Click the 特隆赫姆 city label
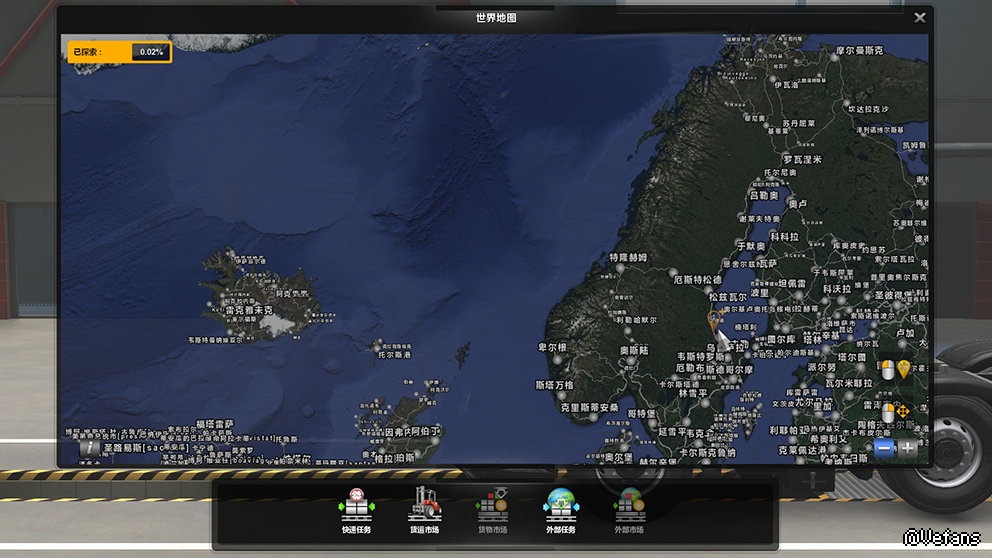The image size is (992, 558). tap(628, 258)
